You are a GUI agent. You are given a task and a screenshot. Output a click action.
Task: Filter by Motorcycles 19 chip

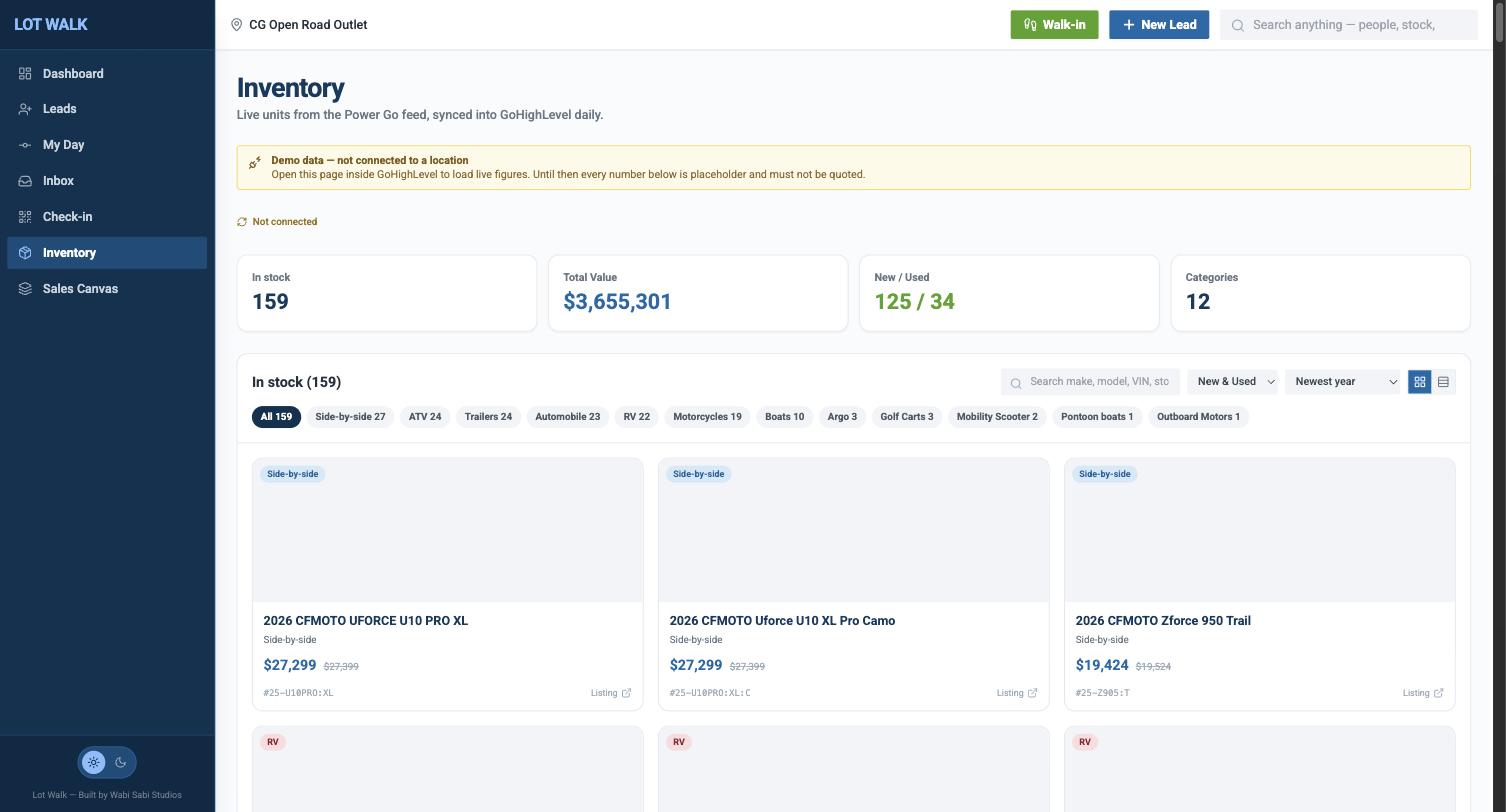[708, 417]
